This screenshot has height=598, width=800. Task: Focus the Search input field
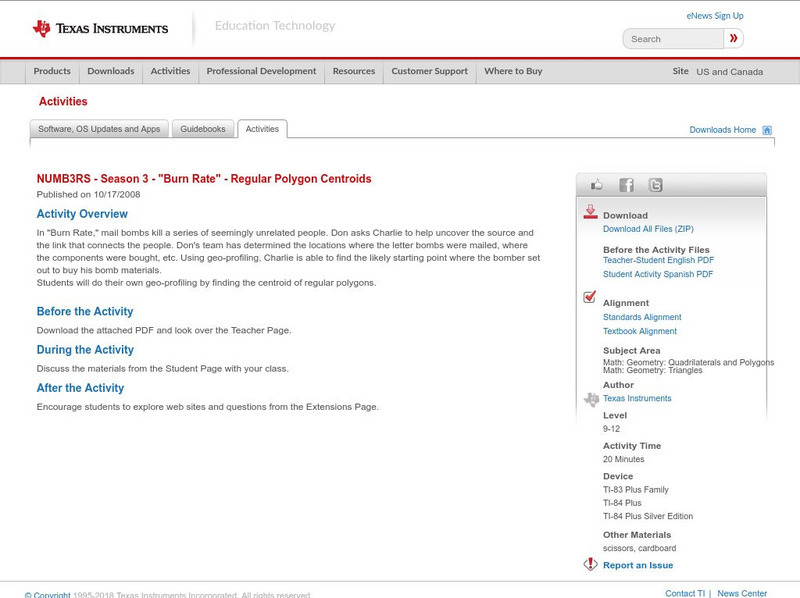pyautogui.click(x=673, y=39)
